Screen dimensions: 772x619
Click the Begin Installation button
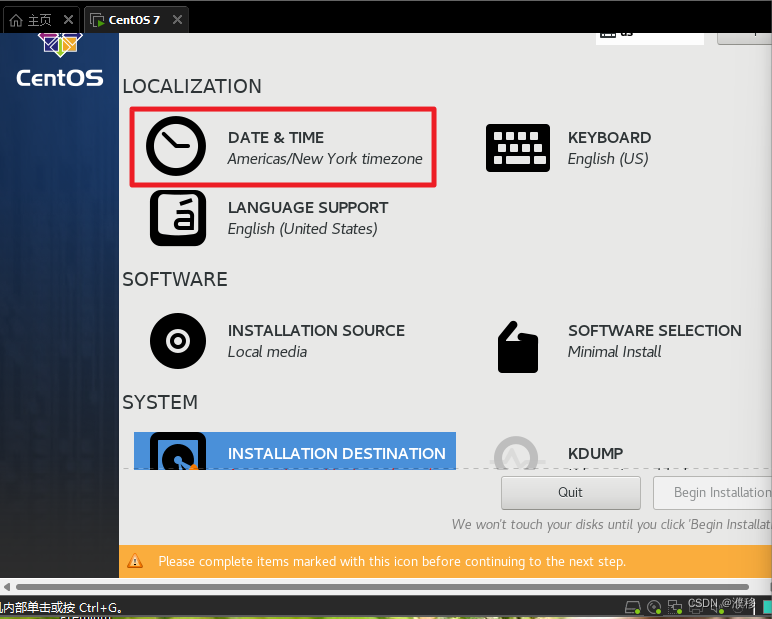(x=712, y=492)
